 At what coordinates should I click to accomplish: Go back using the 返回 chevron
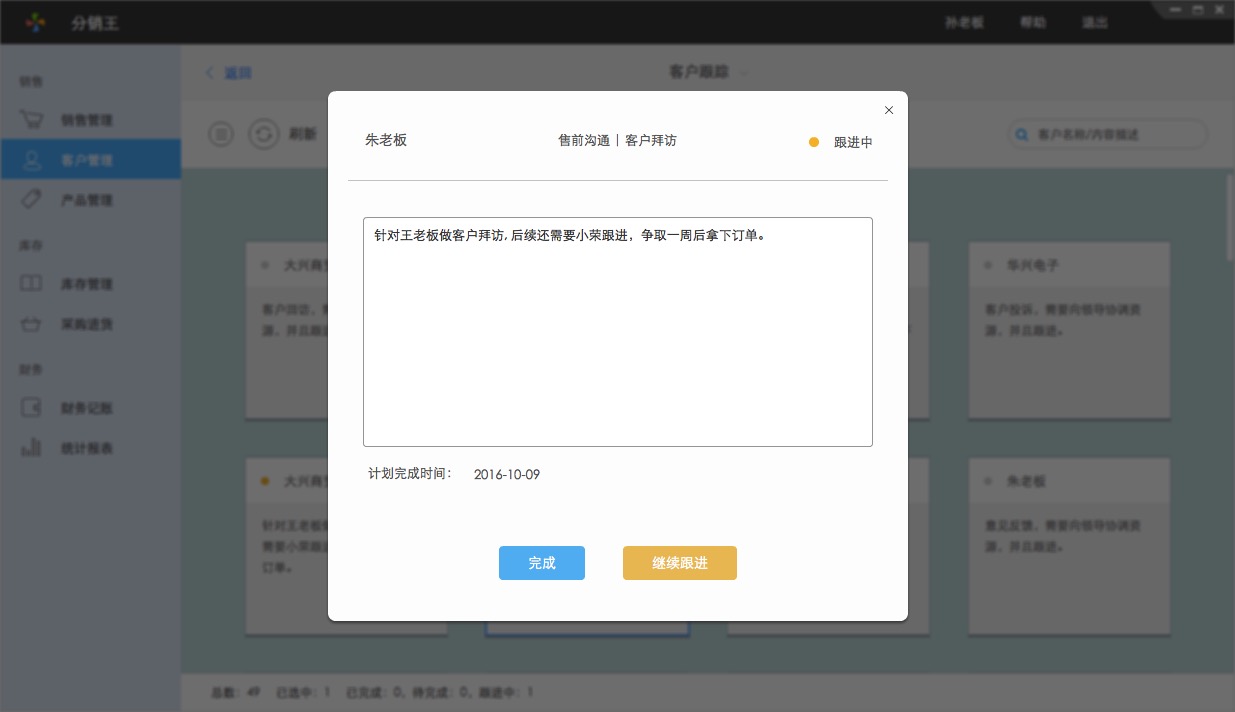(x=211, y=73)
